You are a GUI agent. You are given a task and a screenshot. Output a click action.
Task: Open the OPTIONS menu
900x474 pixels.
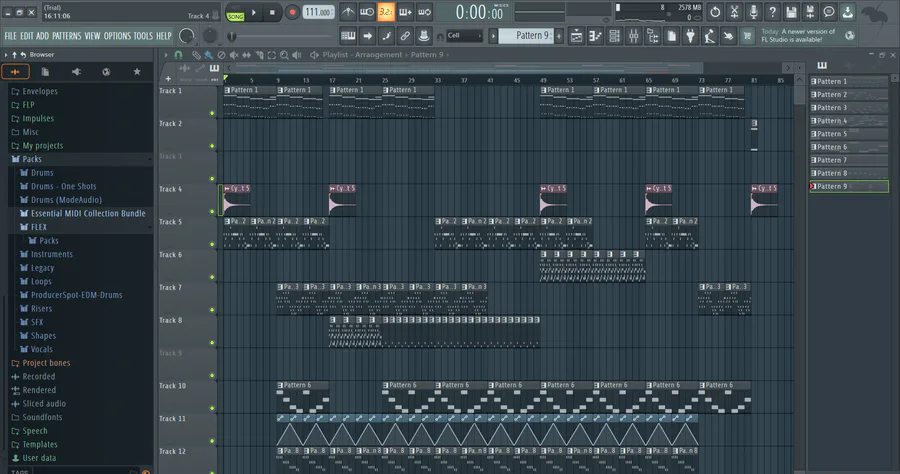(x=117, y=36)
